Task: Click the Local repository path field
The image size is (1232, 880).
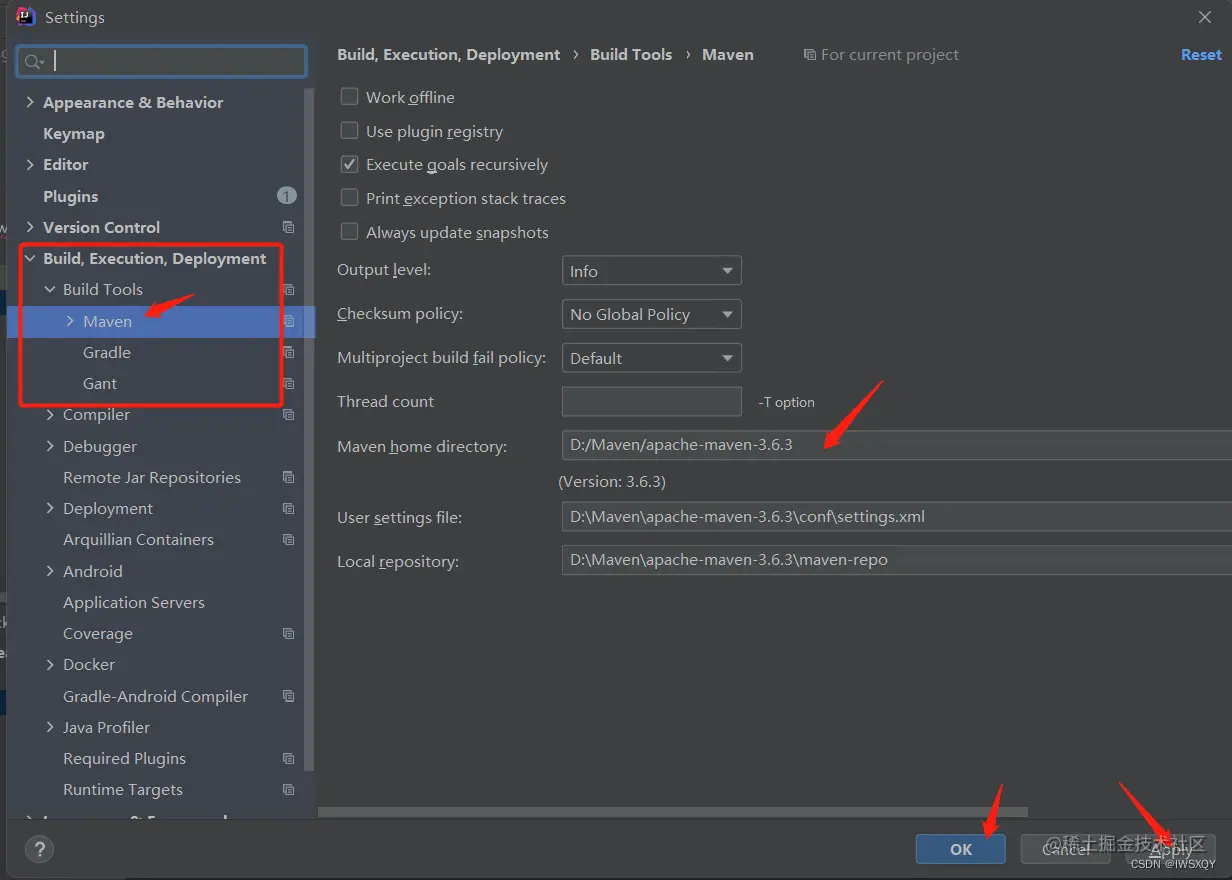Action: click(897, 560)
